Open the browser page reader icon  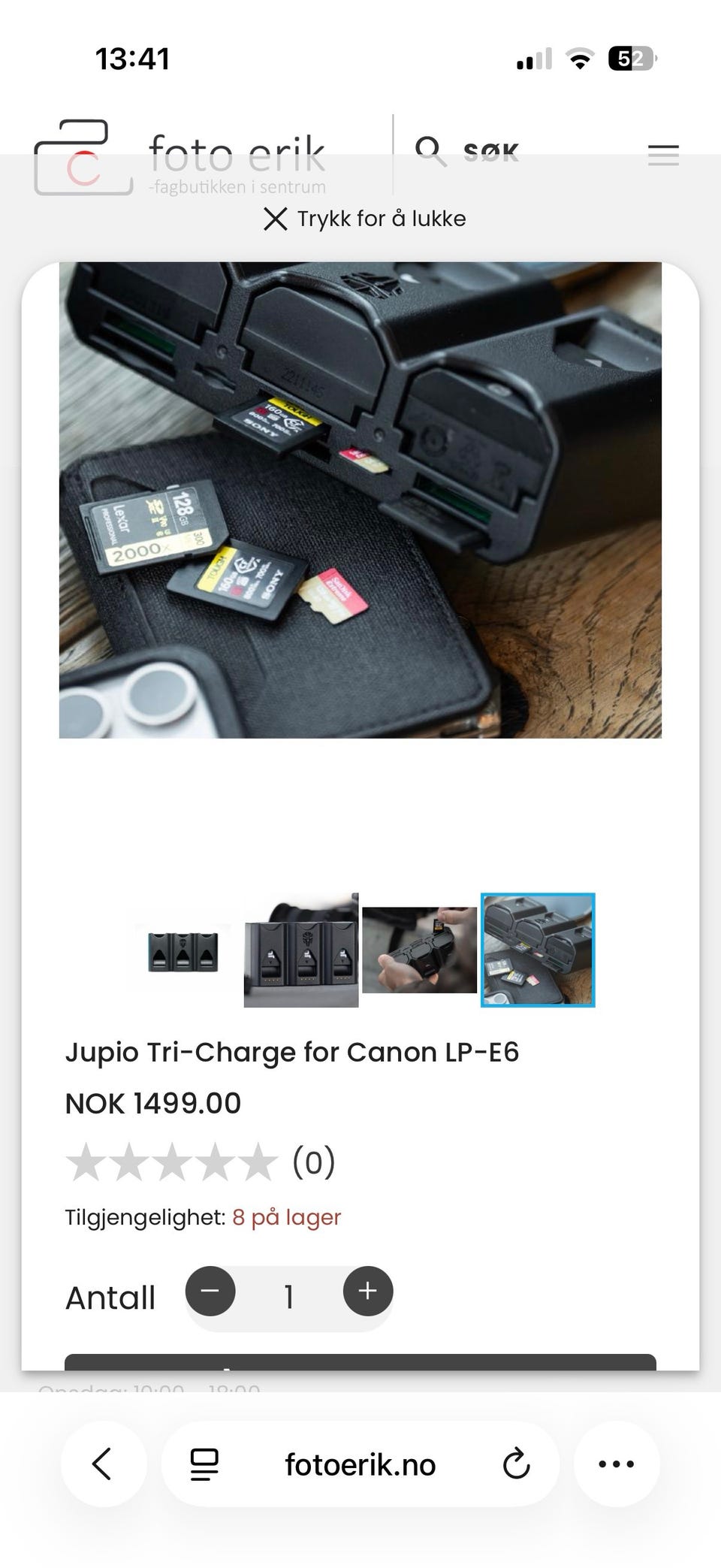pos(204,1464)
